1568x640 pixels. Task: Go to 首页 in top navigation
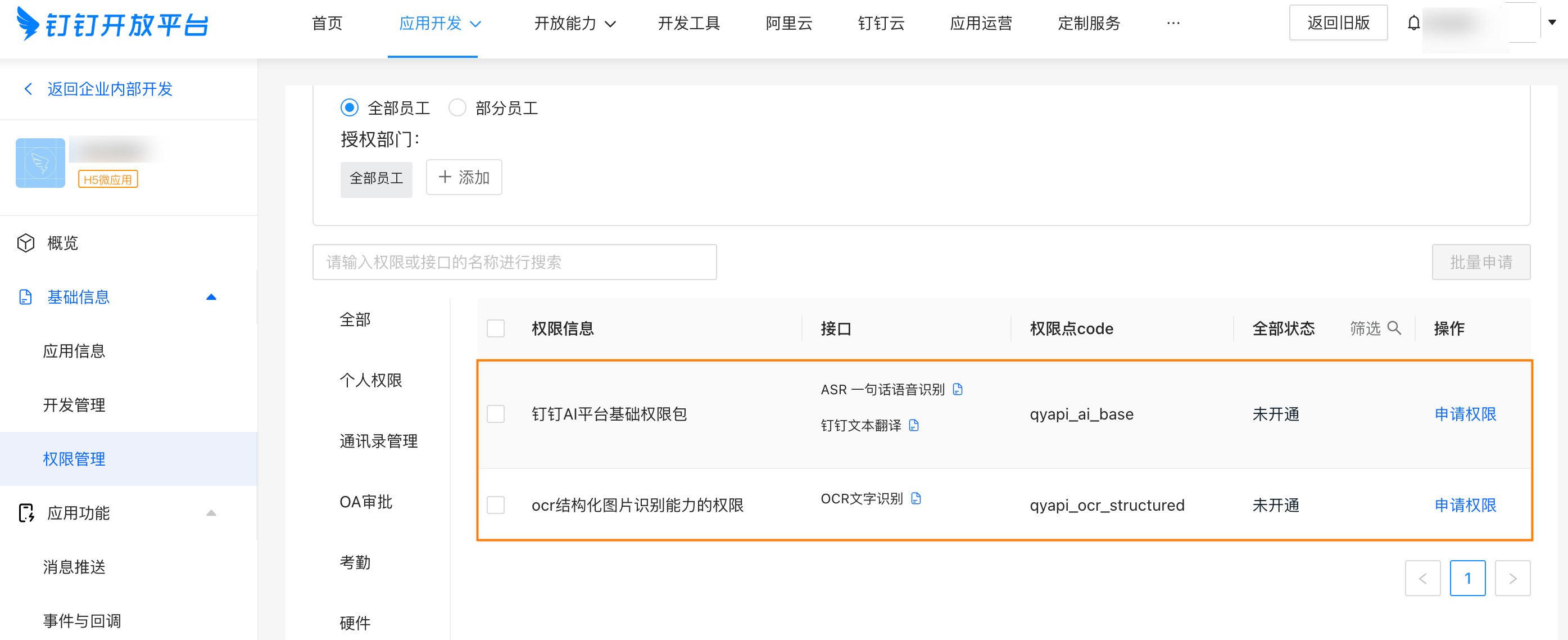coord(327,23)
